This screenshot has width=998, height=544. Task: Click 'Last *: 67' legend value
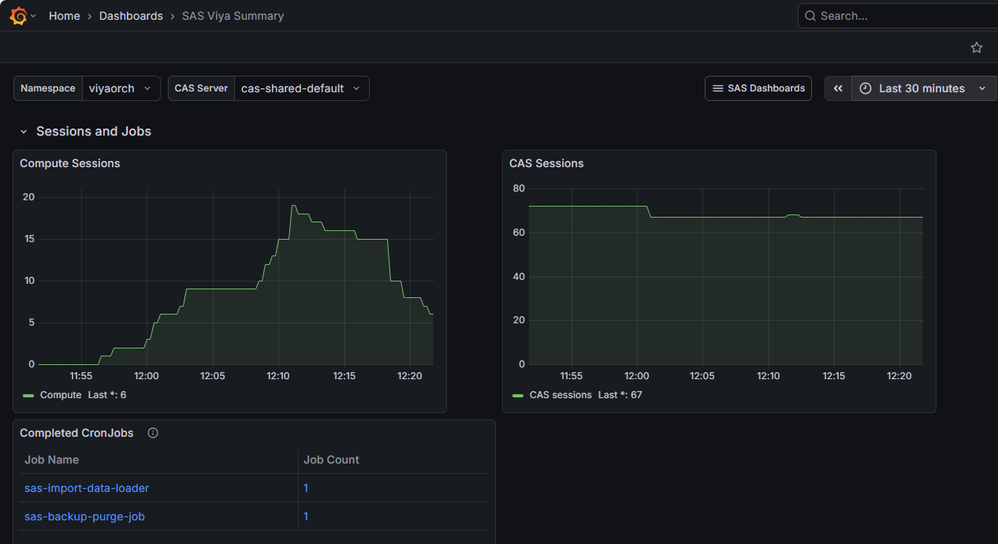click(620, 395)
